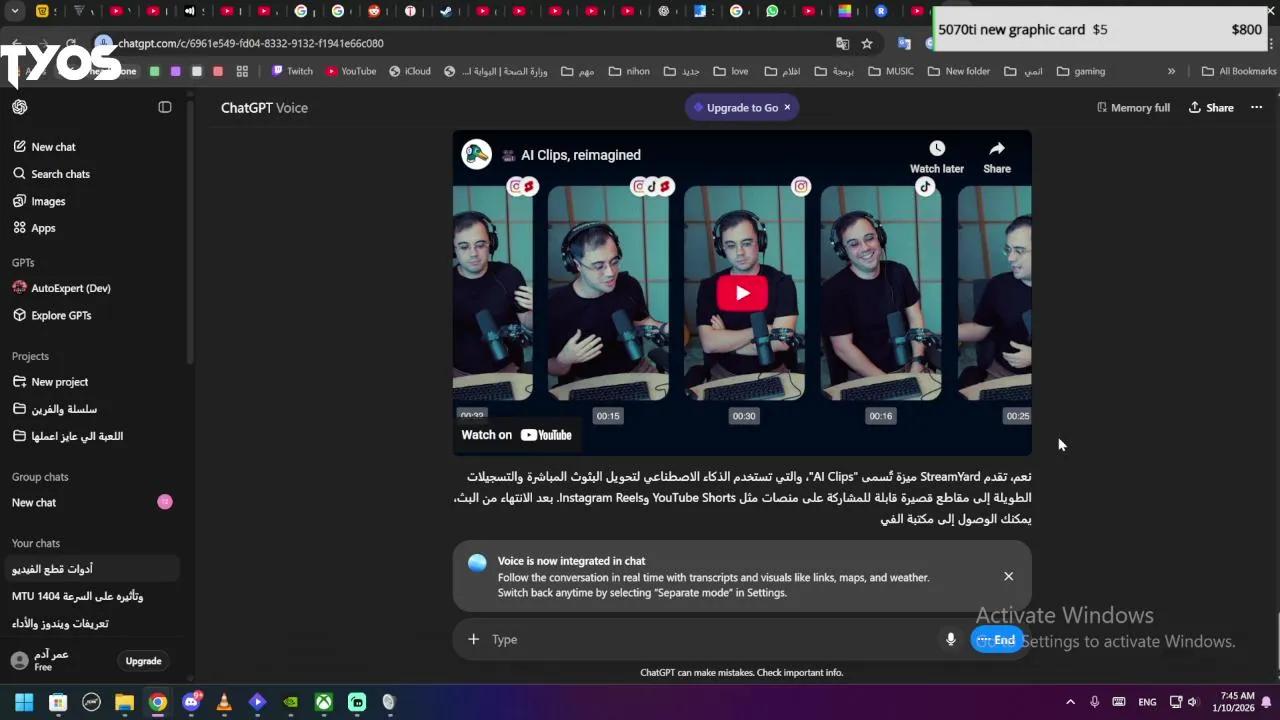Click the translate page icon

pos(842,43)
